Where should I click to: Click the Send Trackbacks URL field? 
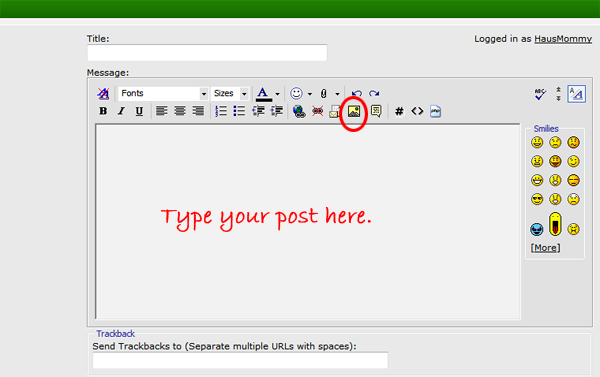click(x=240, y=361)
